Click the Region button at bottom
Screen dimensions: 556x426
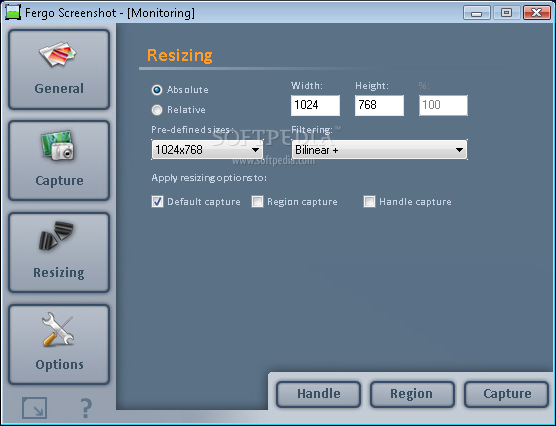pos(412,394)
